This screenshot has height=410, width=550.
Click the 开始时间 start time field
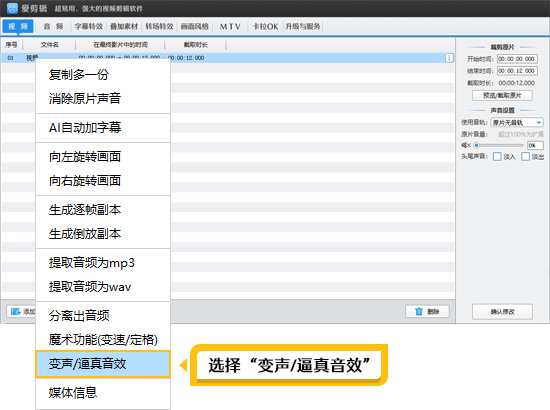[x=517, y=59]
